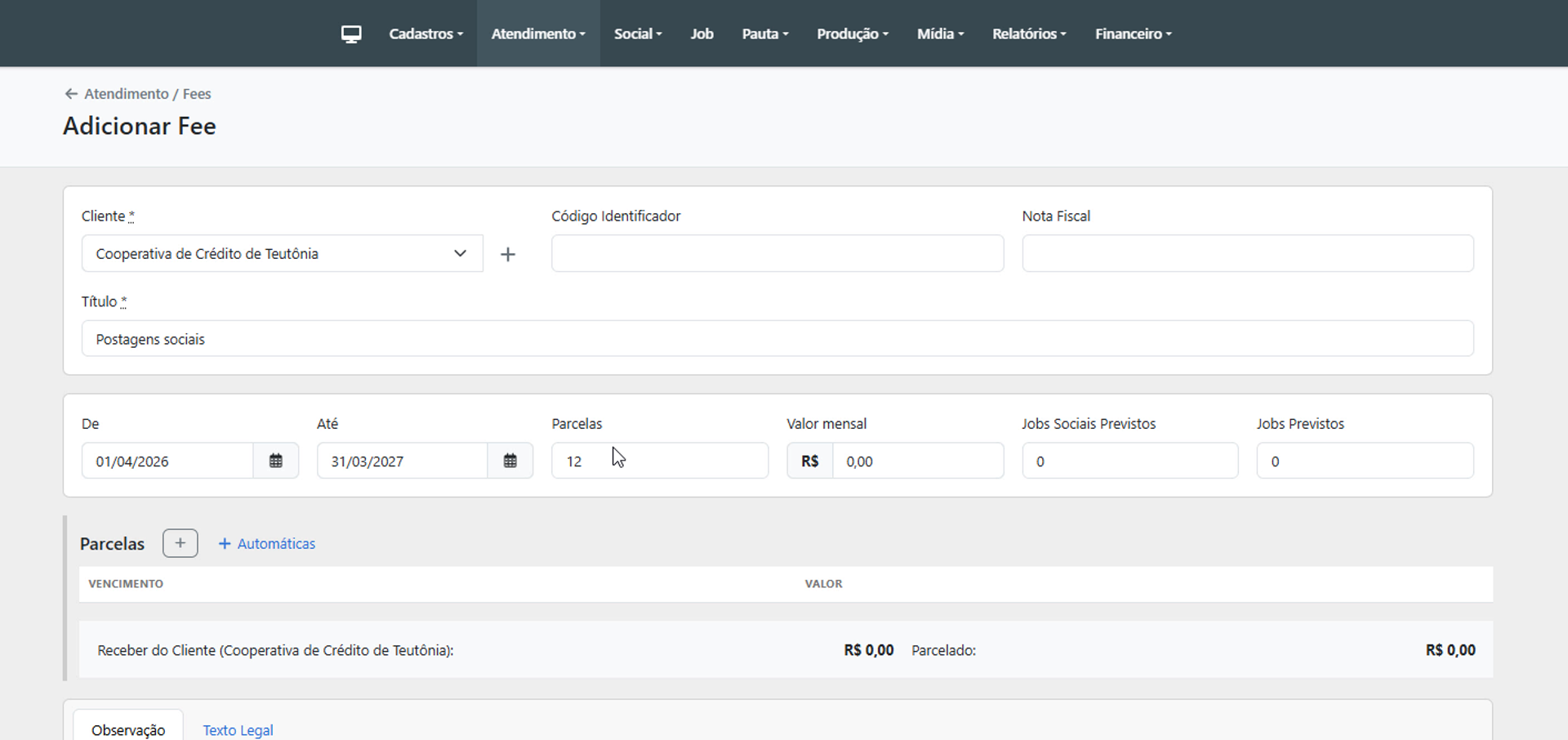Image resolution: width=1568 pixels, height=740 pixels.
Task: Open the calendar picker for De date
Action: click(x=276, y=461)
